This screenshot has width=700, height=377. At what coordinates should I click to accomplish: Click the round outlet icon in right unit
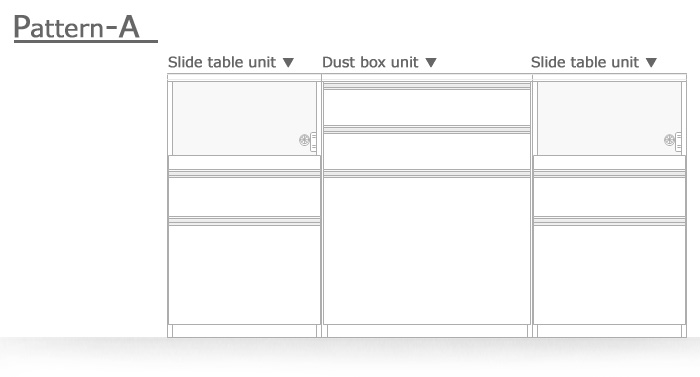(x=669, y=140)
